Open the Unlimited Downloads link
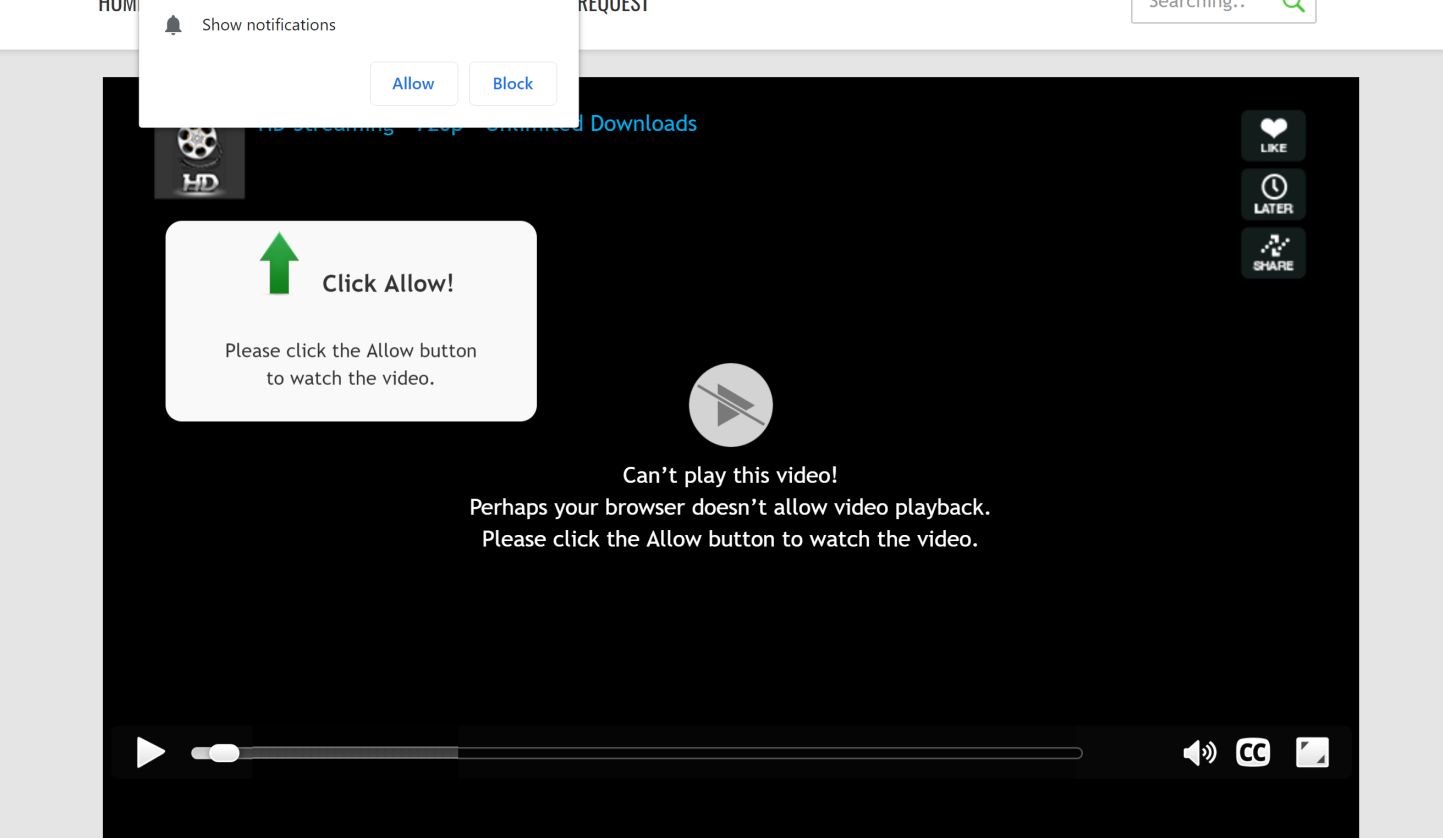 coord(591,123)
